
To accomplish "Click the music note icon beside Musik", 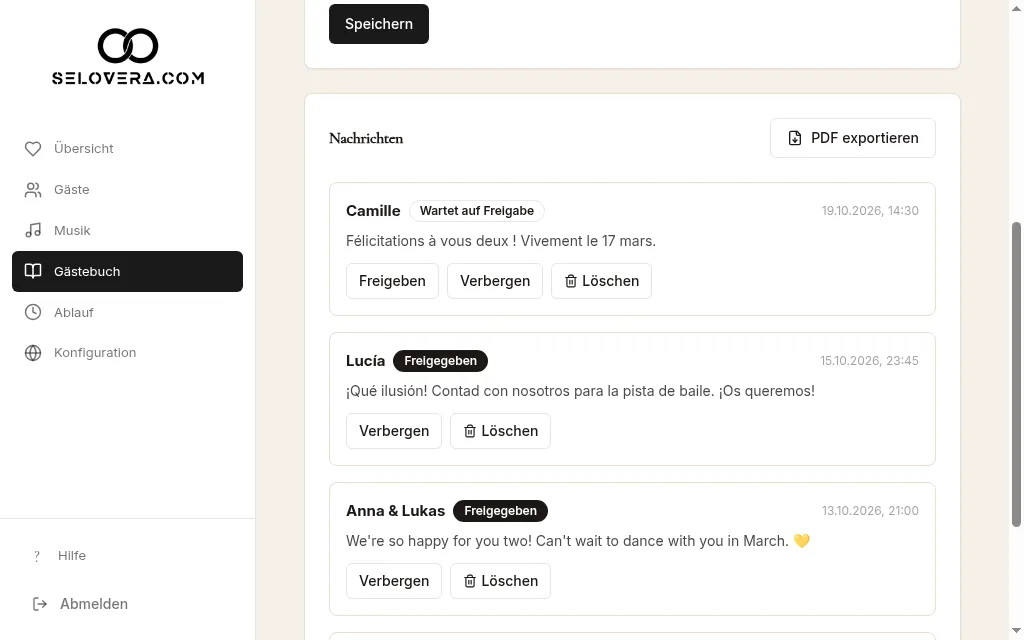I will click(33, 231).
